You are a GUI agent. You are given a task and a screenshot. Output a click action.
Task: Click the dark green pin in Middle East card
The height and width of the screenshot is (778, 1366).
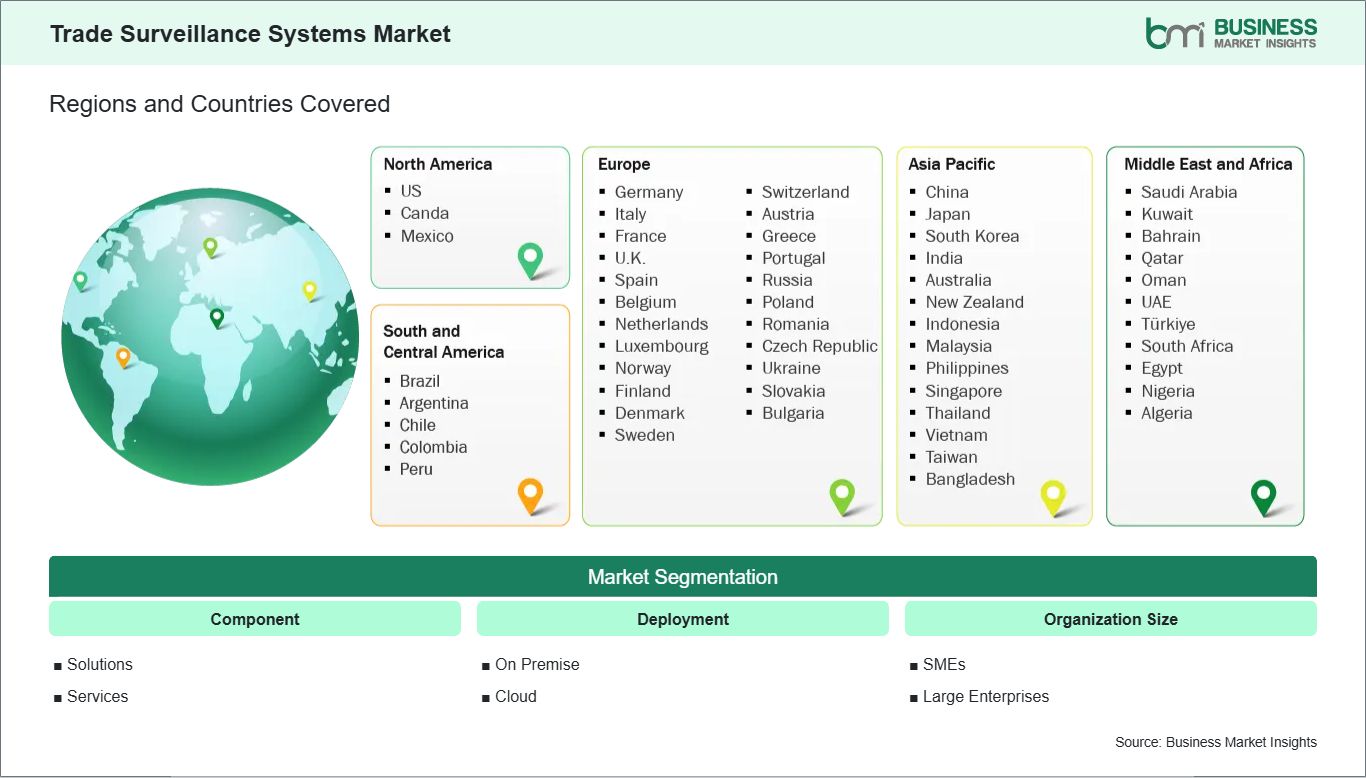(x=1264, y=496)
